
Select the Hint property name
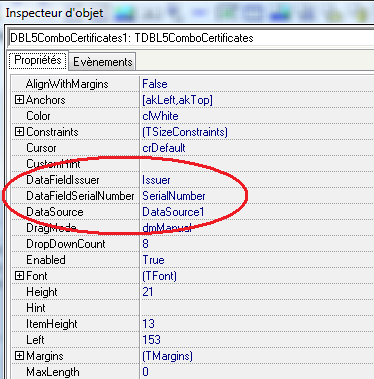(36, 308)
